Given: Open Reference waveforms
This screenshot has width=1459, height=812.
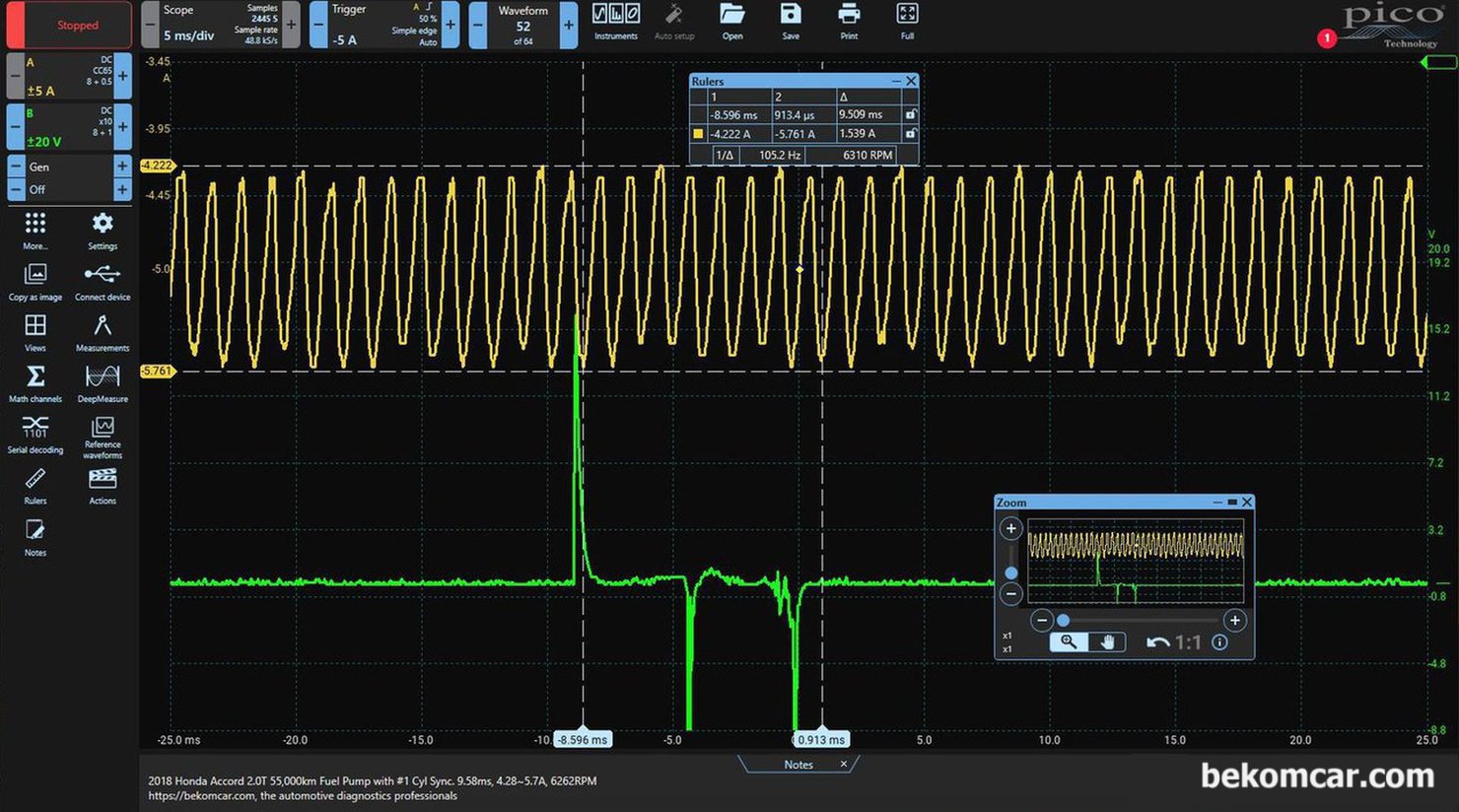Looking at the screenshot, I should 103,438.
